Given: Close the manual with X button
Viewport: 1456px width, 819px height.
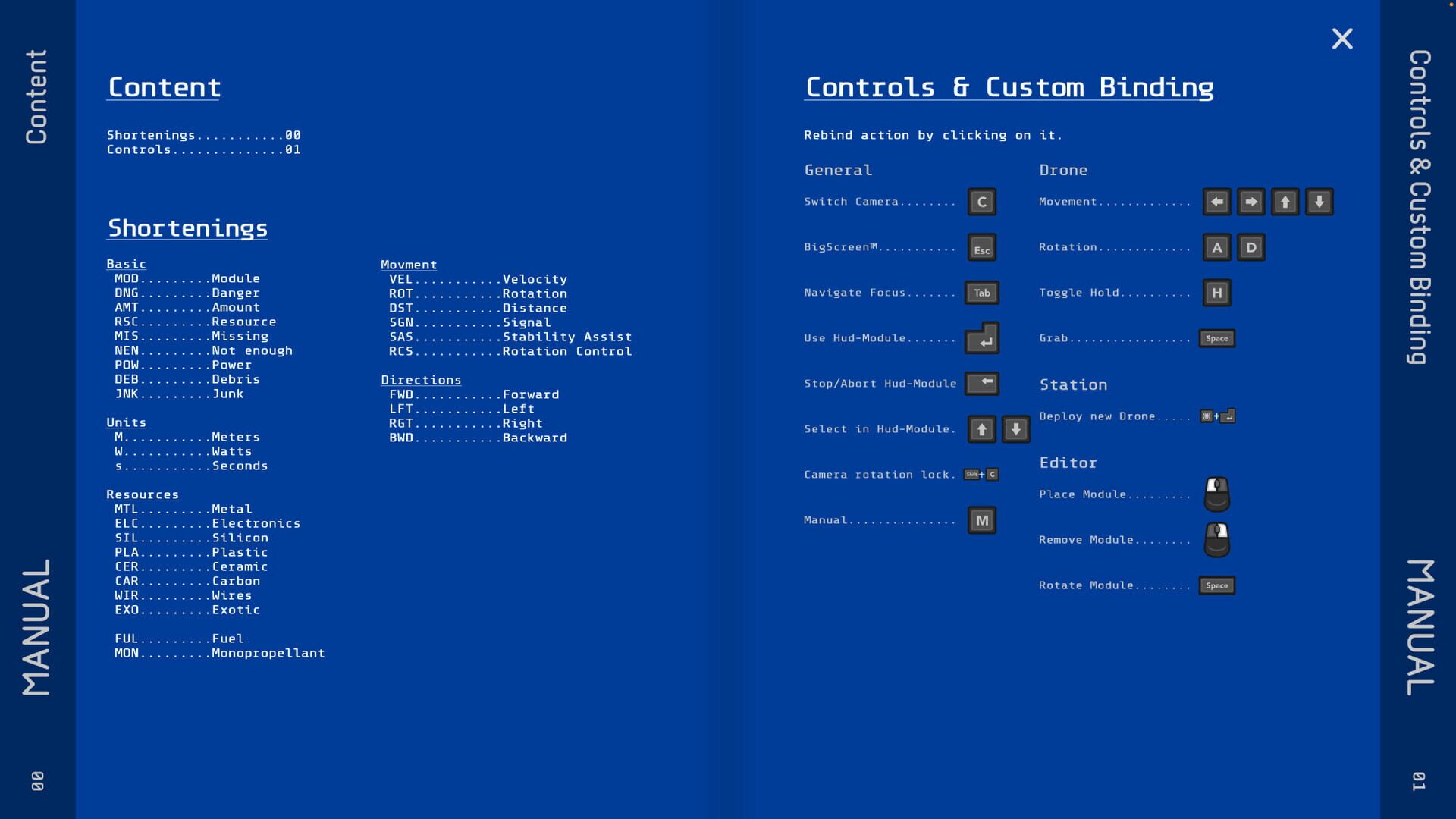Looking at the screenshot, I should coord(1341,39).
